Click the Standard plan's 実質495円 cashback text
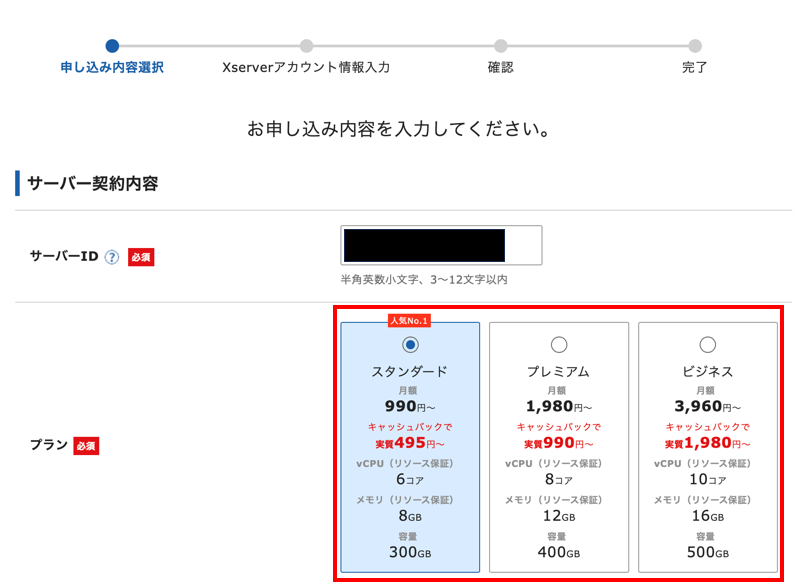 [x=409, y=443]
